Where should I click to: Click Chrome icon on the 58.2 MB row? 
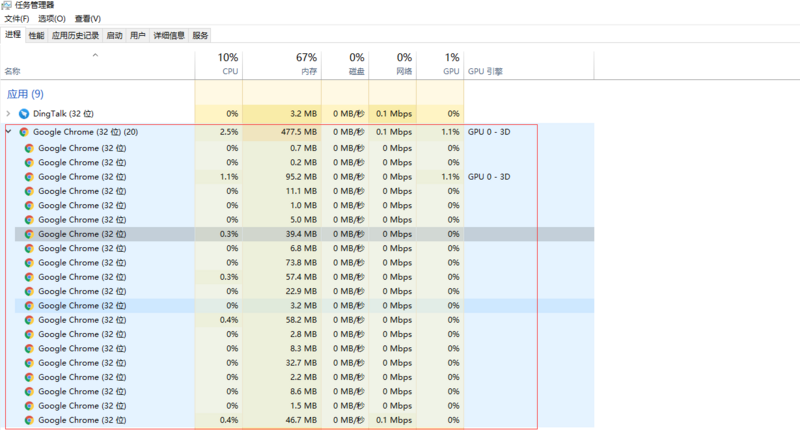29,320
